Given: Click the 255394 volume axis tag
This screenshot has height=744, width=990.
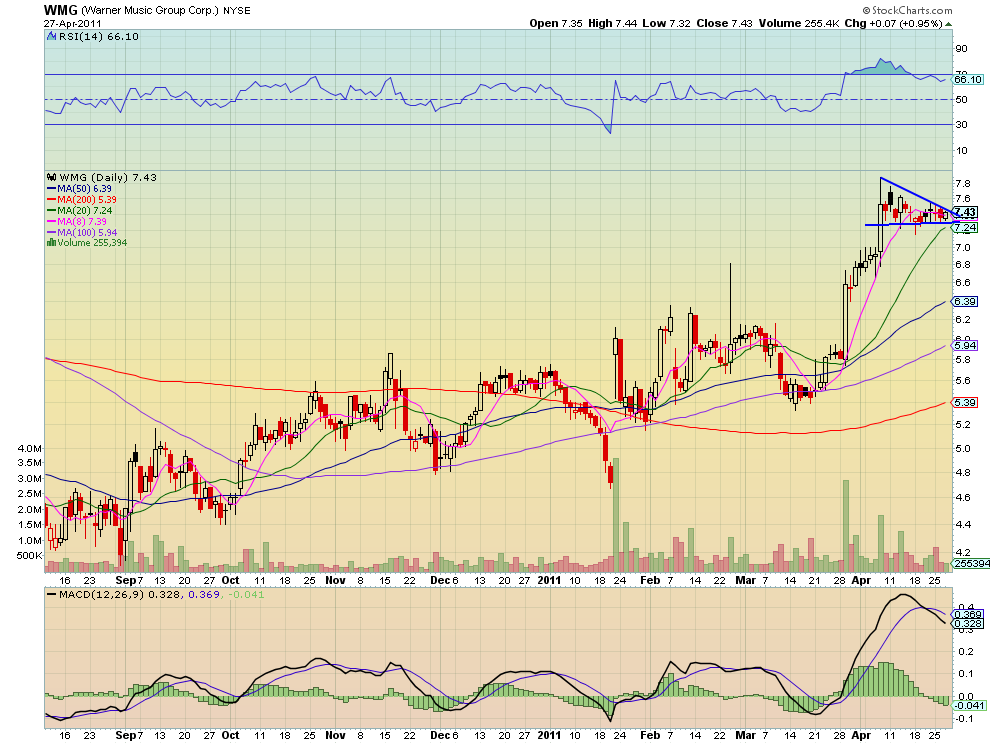Looking at the screenshot, I should pos(971,563).
